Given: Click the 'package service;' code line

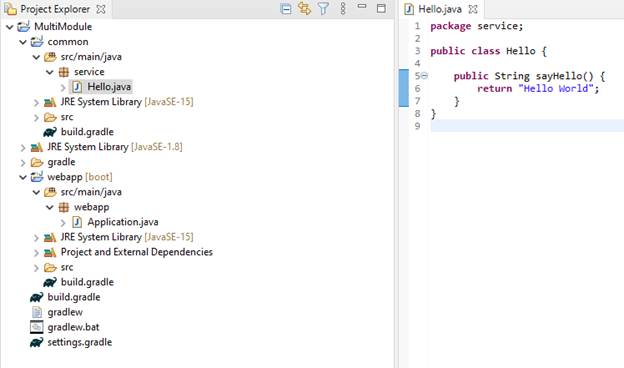Looking at the screenshot, I should (x=477, y=26).
